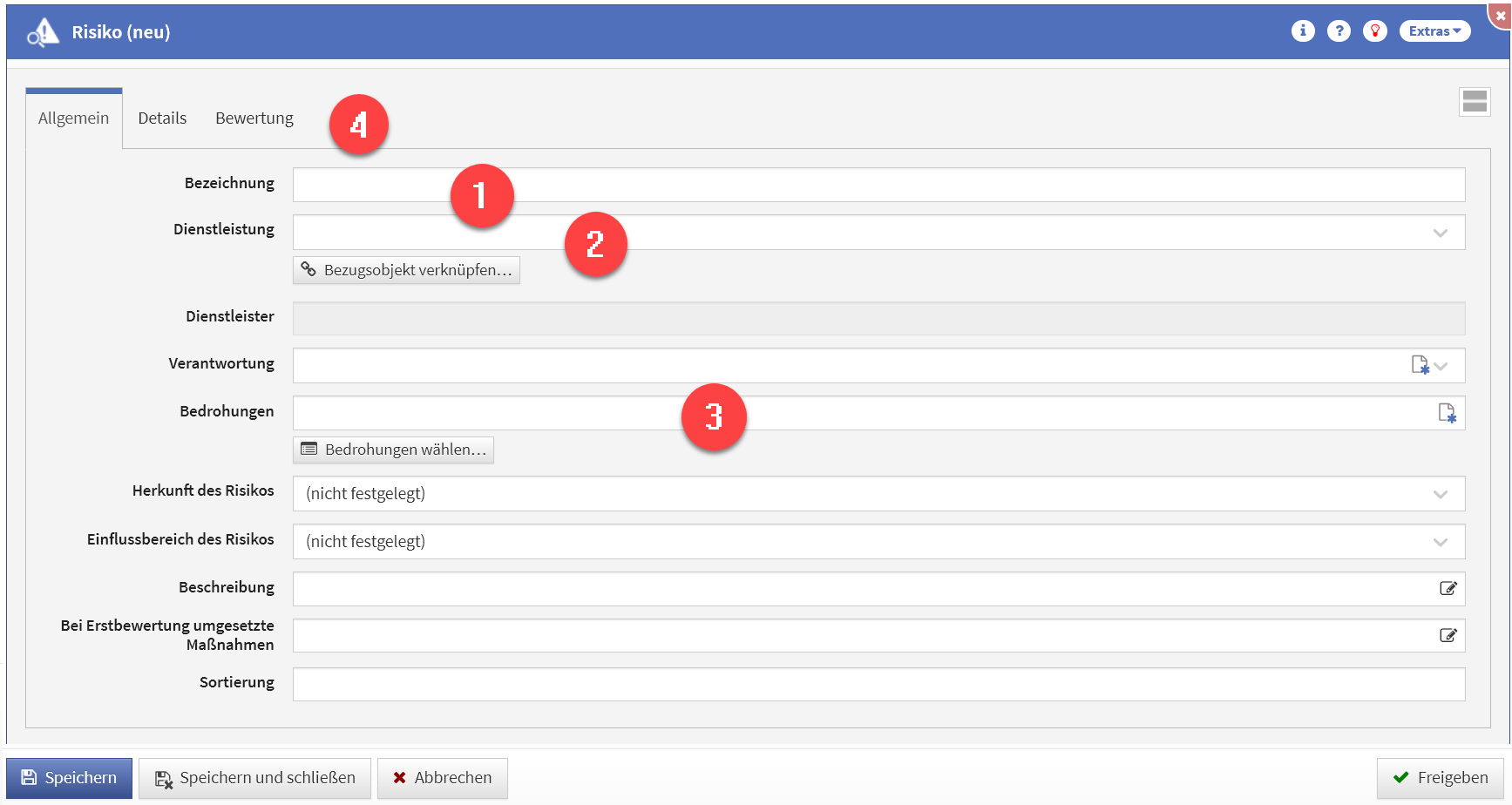1512x805 pixels.
Task: Focus the Bedrohungen input field
Action: [x=878, y=413]
